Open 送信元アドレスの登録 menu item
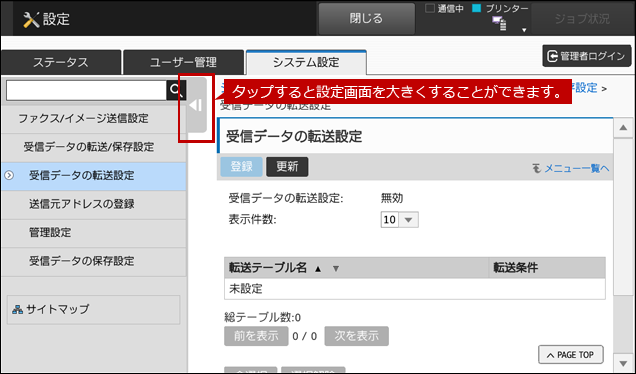Image resolution: width=636 pixels, height=374 pixels. [94, 204]
